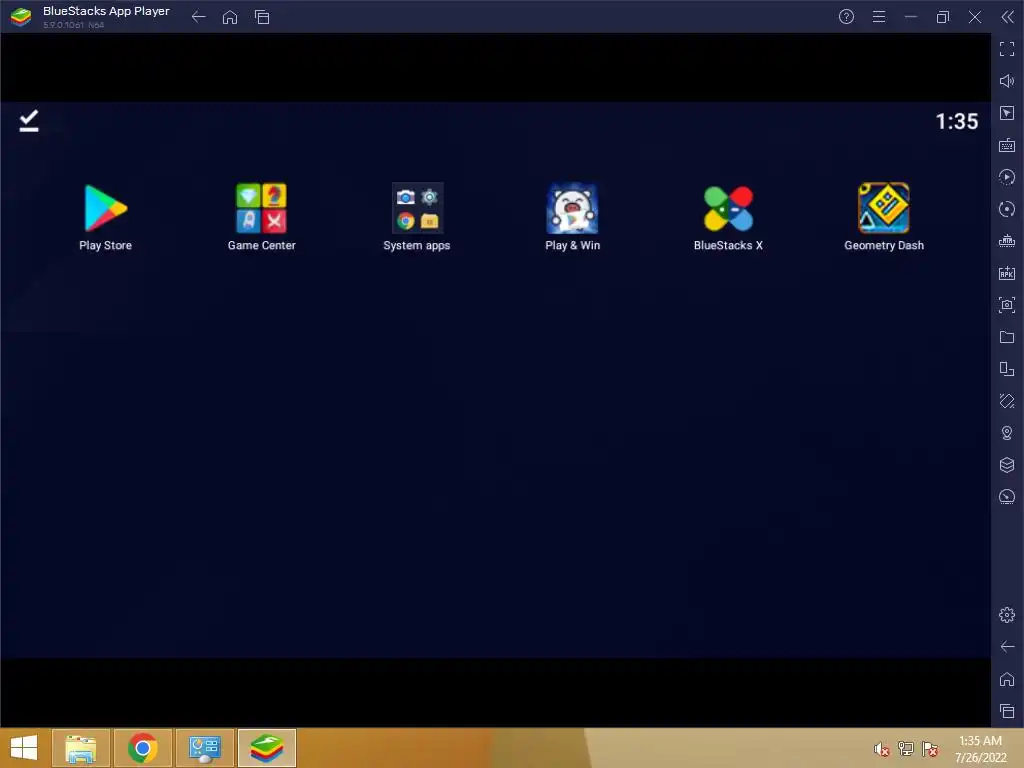Click the rotate screen icon in sidebar
The image size is (1024, 768).
(x=1007, y=369)
